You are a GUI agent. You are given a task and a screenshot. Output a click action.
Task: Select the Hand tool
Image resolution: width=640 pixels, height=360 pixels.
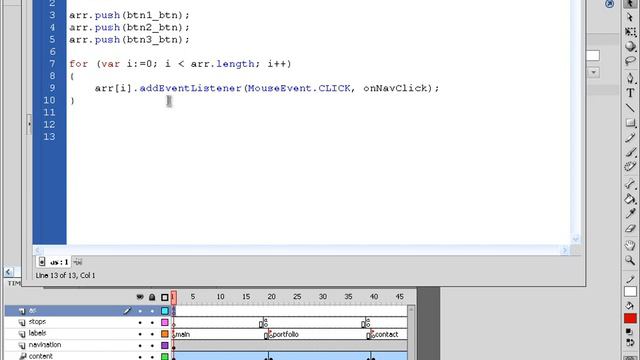point(630,245)
